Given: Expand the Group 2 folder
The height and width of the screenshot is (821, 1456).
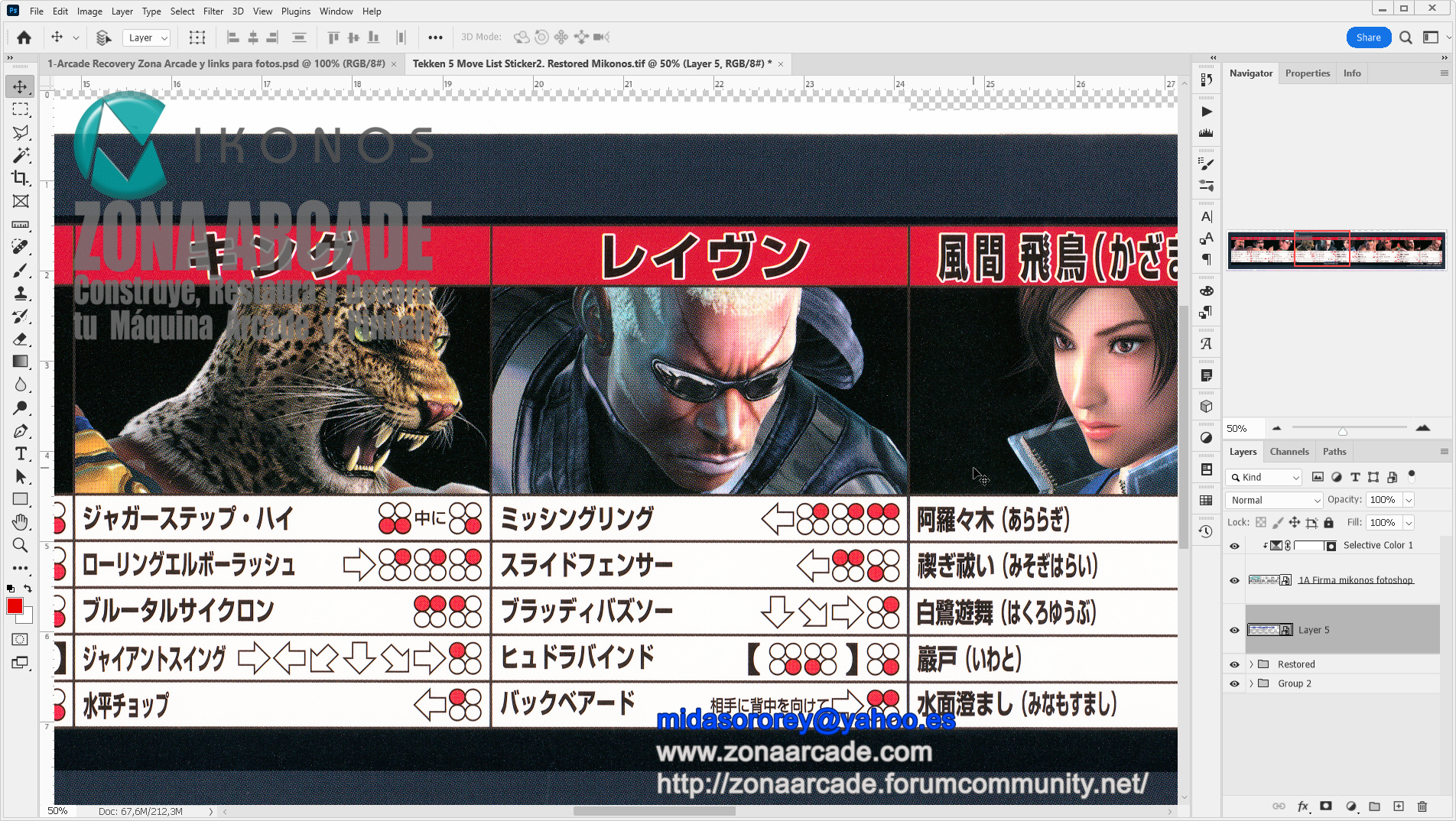Looking at the screenshot, I should [x=1252, y=683].
